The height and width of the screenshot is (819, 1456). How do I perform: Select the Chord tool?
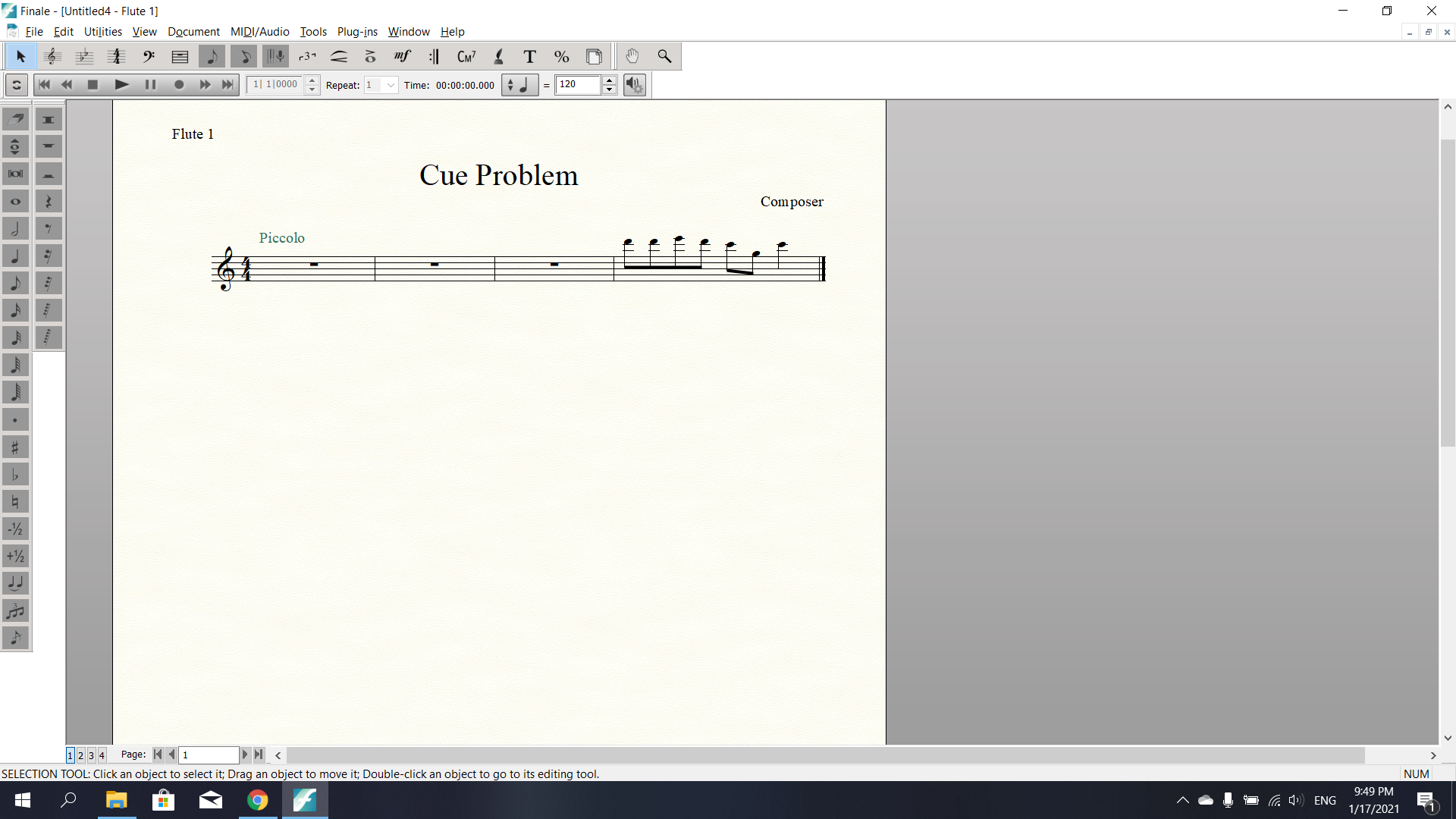coord(466,57)
